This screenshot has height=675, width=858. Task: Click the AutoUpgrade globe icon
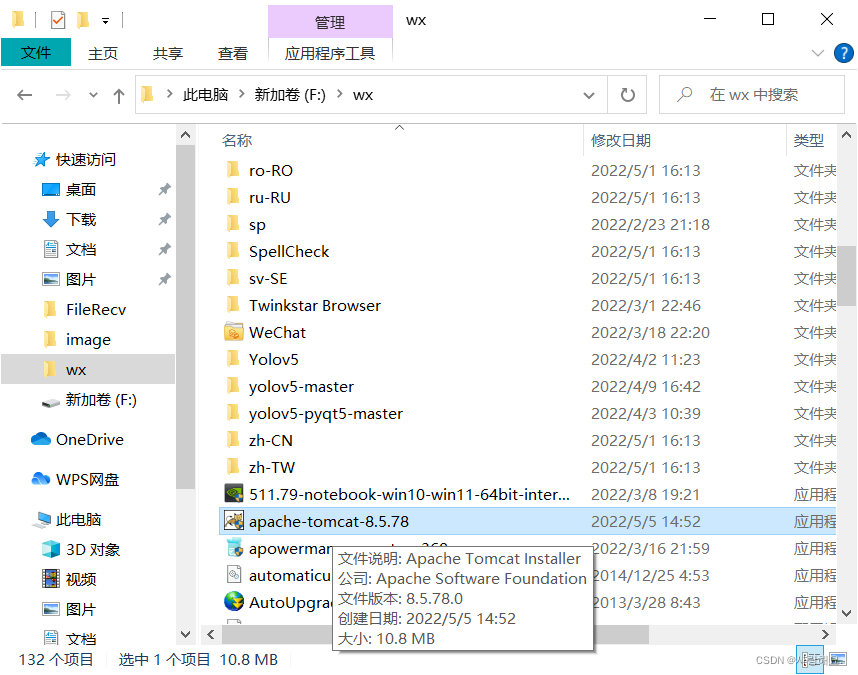pyautogui.click(x=234, y=602)
